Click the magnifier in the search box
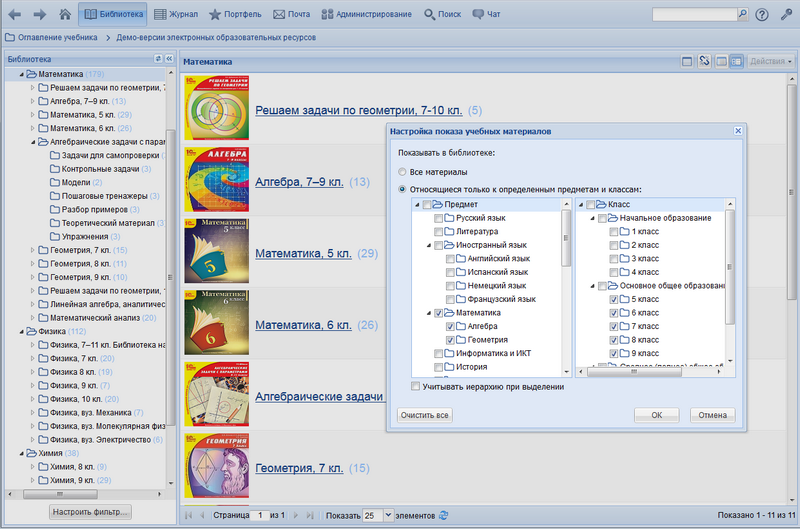 coord(744,15)
